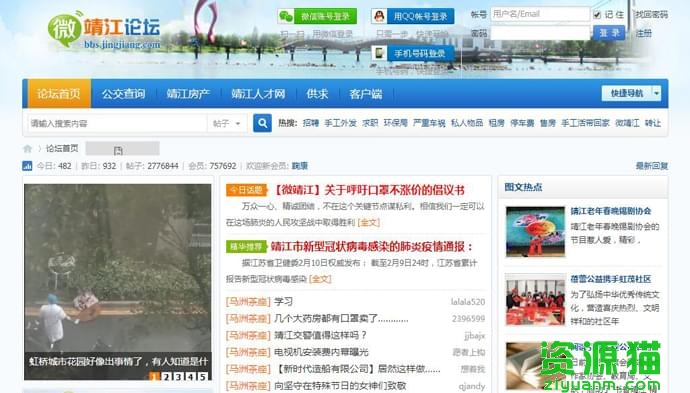Click the QQ penguin login icon
Screen dimensions: 690x393
(x=379, y=17)
